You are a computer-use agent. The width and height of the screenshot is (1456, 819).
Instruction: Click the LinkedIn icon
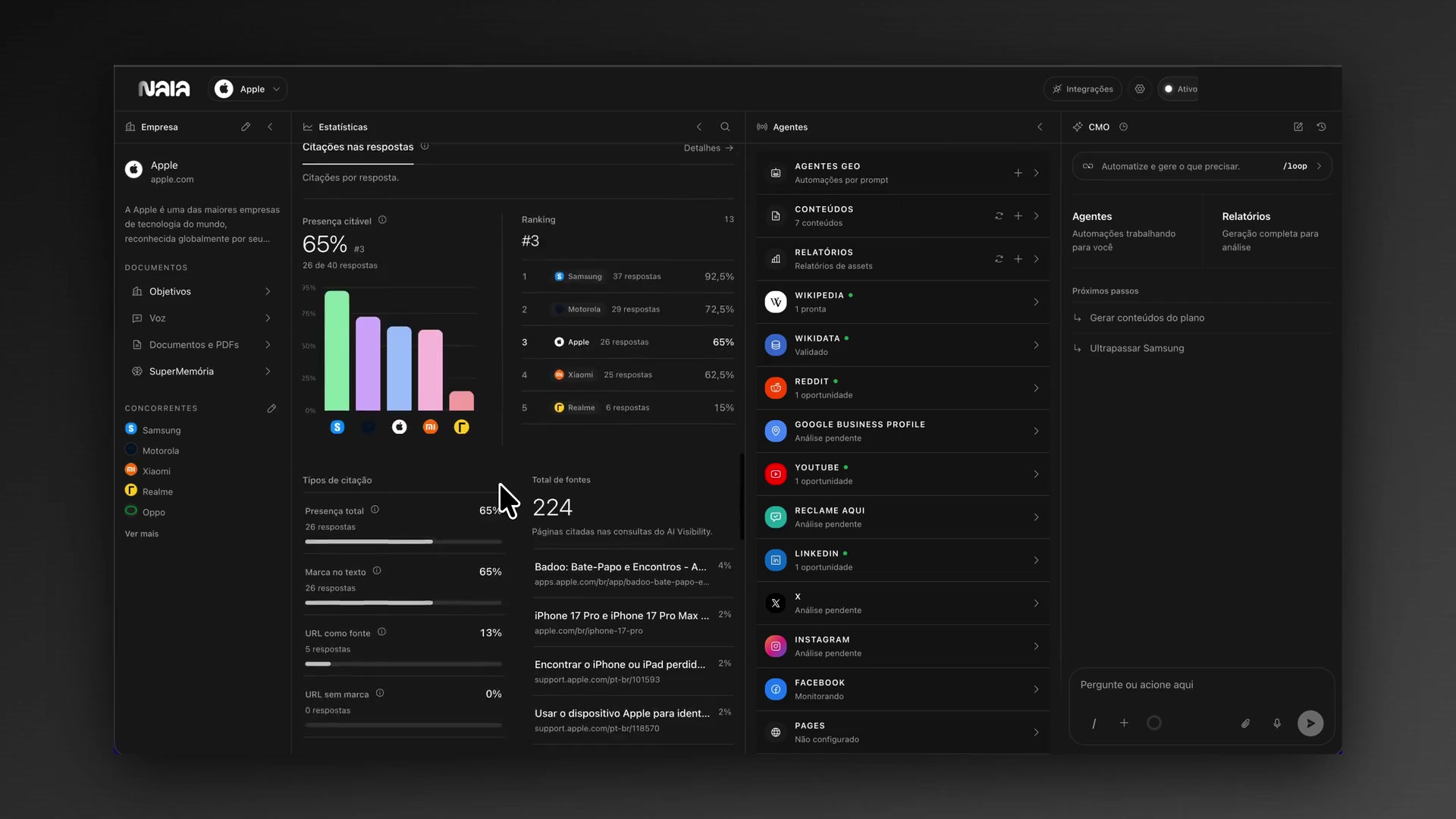(x=776, y=560)
